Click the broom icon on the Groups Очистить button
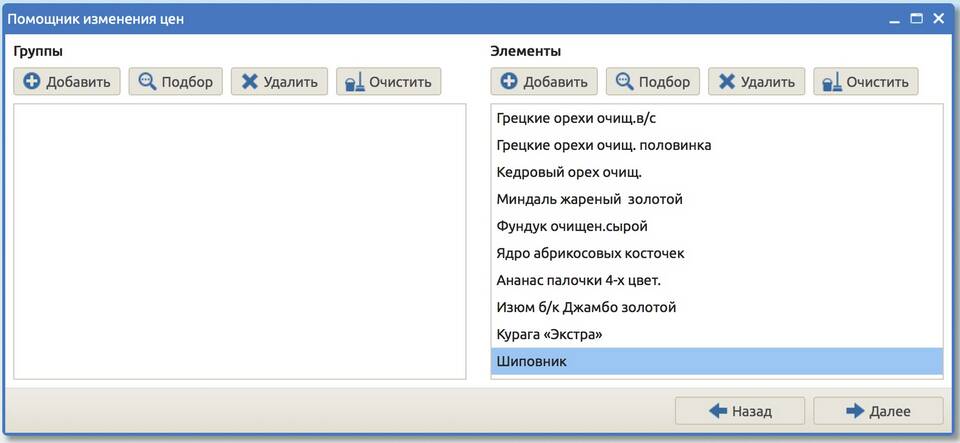Image resolution: width=960 pixels, height=443 pixels. coord(354,81)
